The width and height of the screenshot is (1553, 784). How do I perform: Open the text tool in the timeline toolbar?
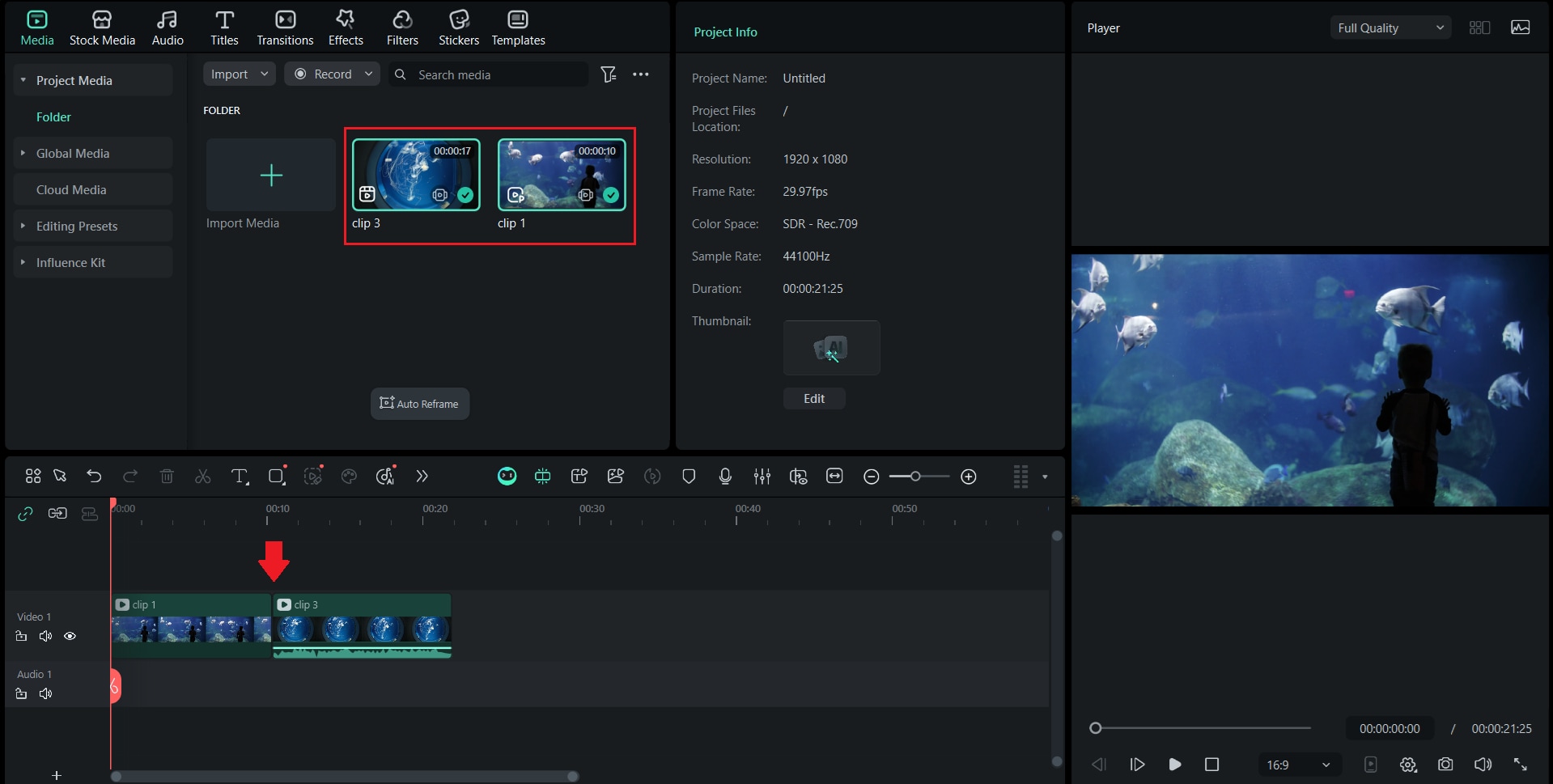pos(240,477)
